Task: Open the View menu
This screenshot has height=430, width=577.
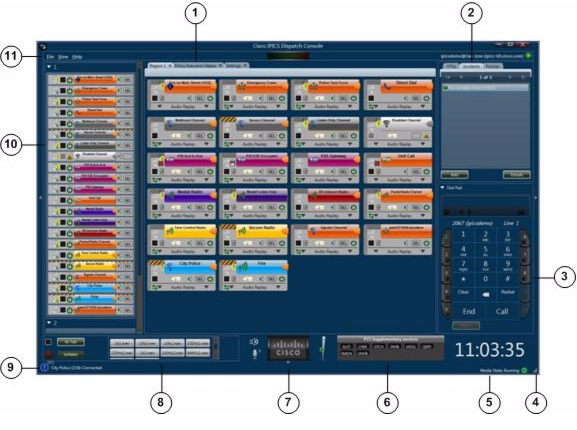Action: coord(63,57)
